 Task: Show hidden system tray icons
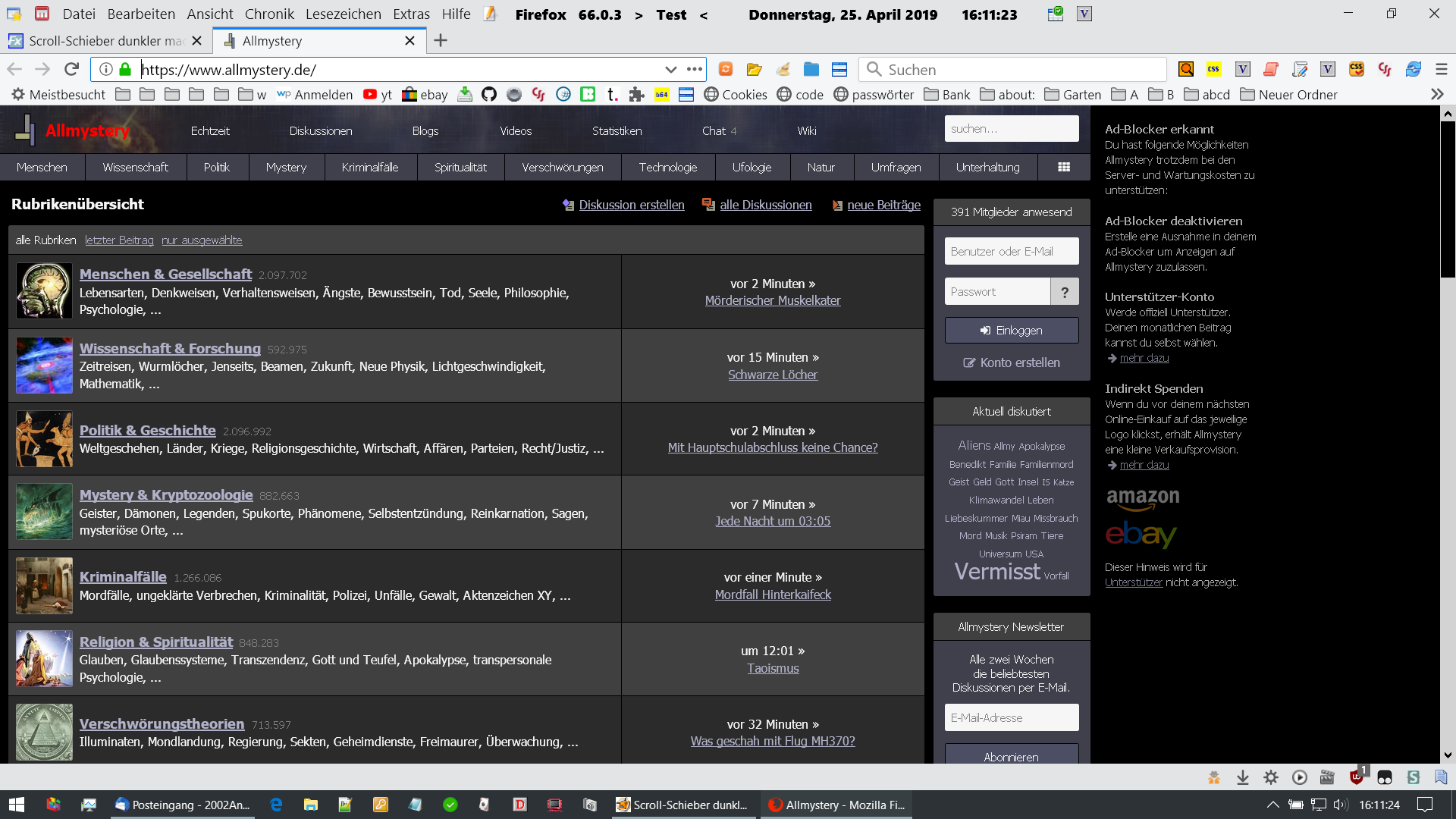coord(1272,805)
